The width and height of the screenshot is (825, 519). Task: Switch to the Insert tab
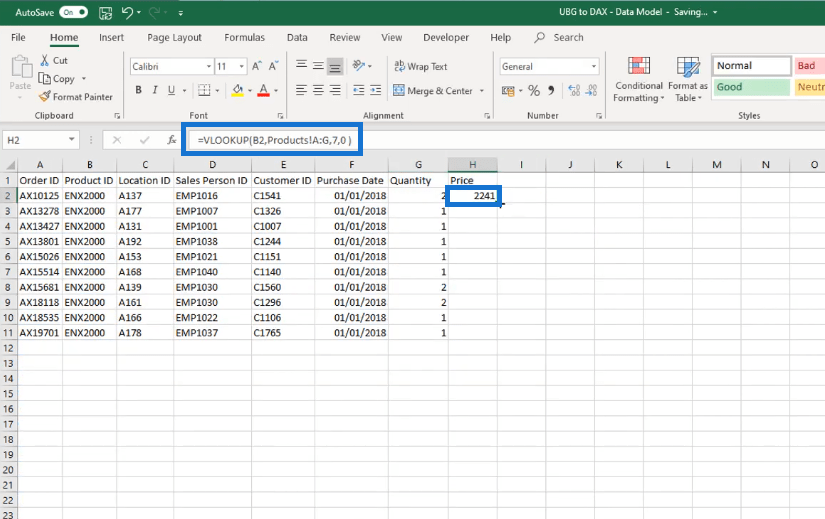112,37
